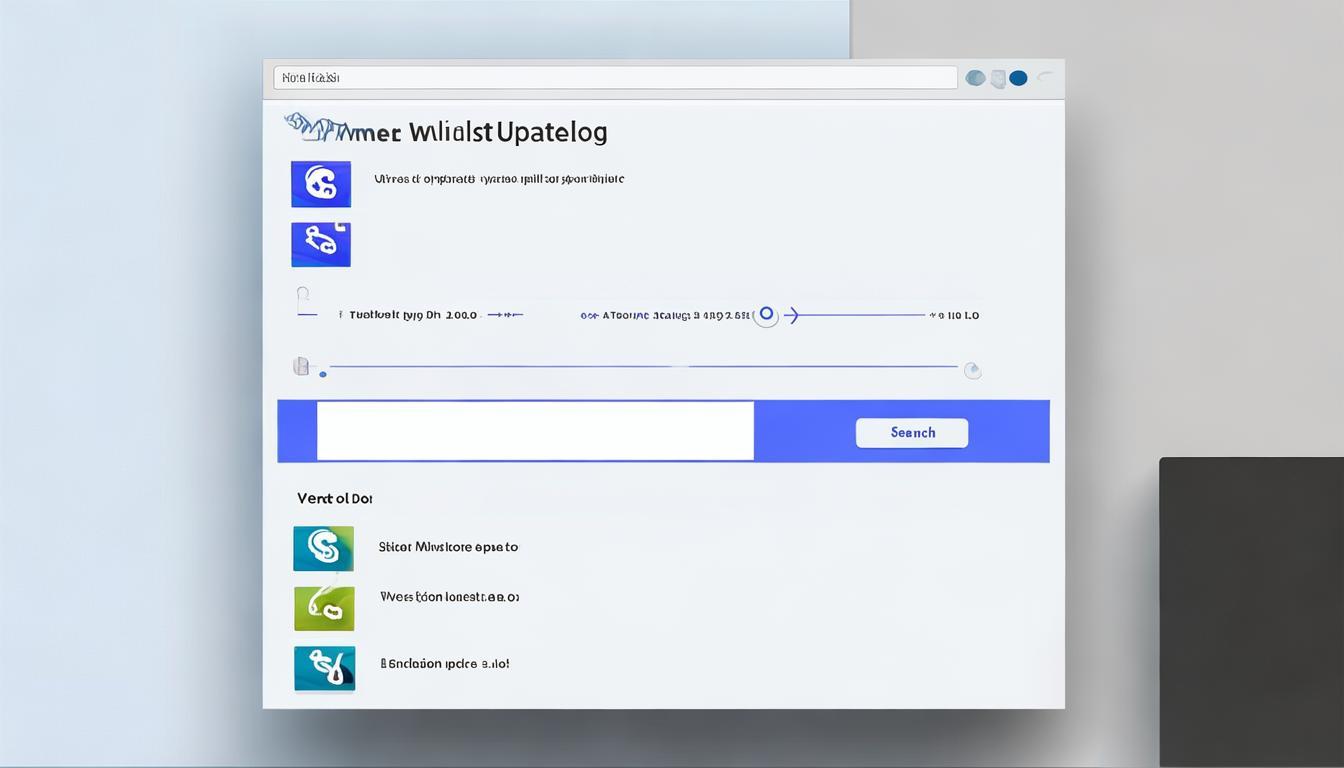Open the teal icon beside 'Sticor Mlivsicore'
The image size is (1344, 768).
pos(323,548)
